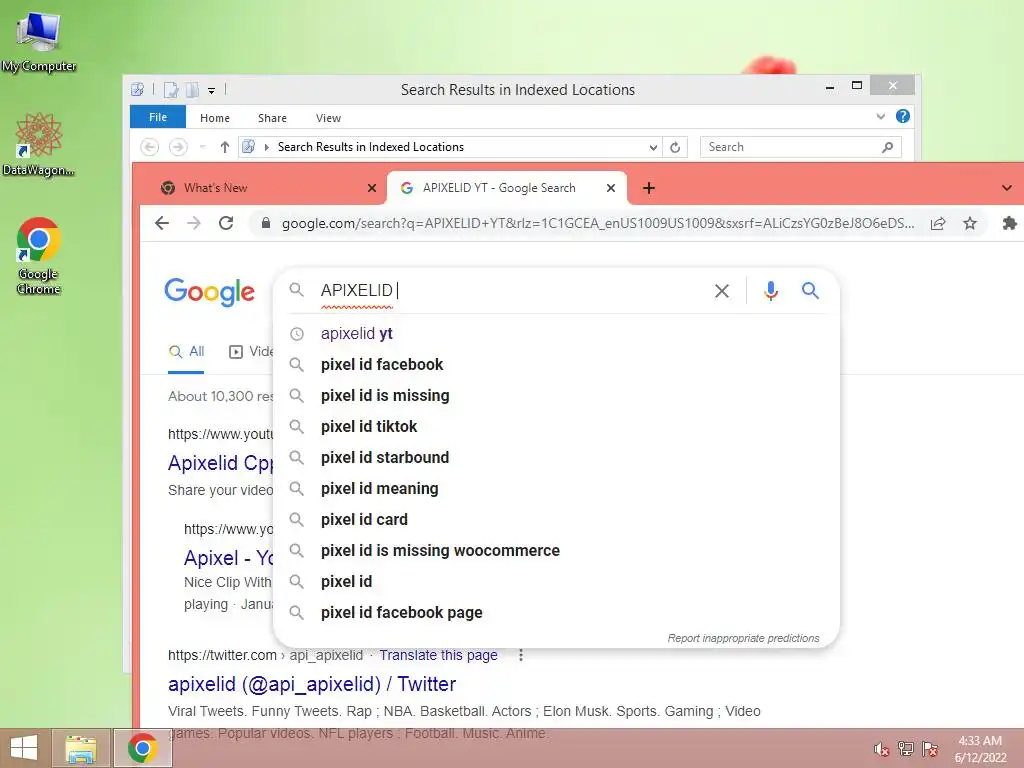1024x768 pixels.
Task: Click the network tray icon
Action: point(906,748)
